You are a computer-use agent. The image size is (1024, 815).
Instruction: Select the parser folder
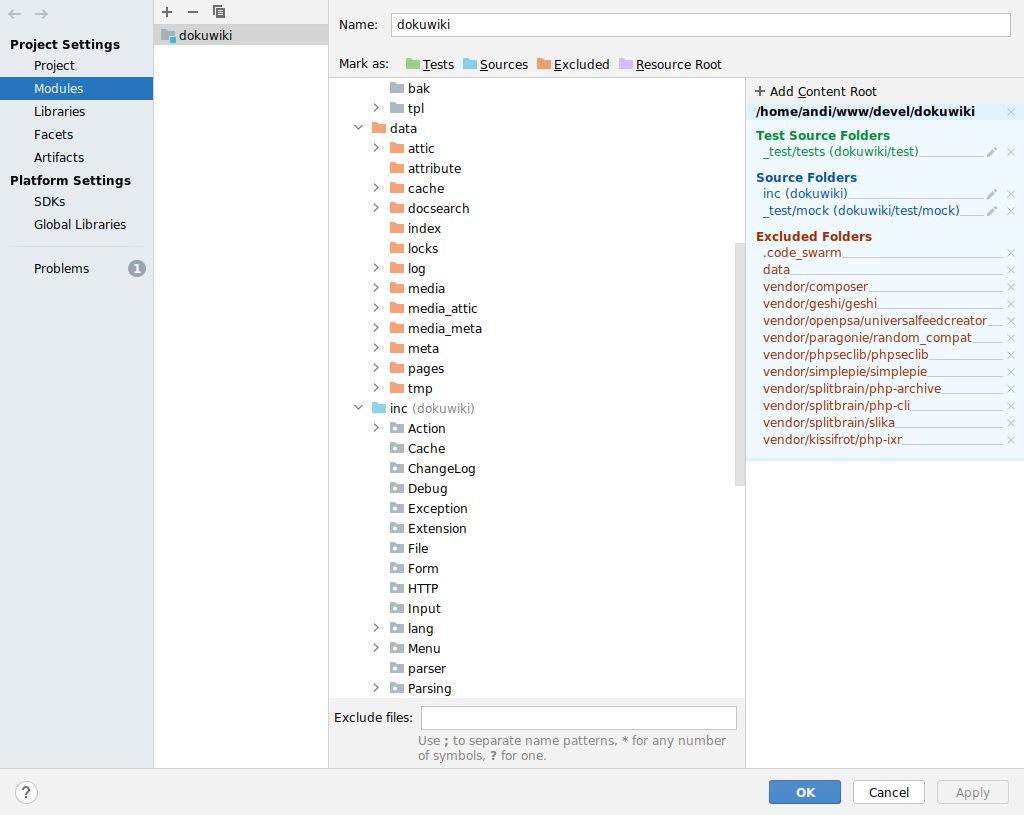click(418, 668)
